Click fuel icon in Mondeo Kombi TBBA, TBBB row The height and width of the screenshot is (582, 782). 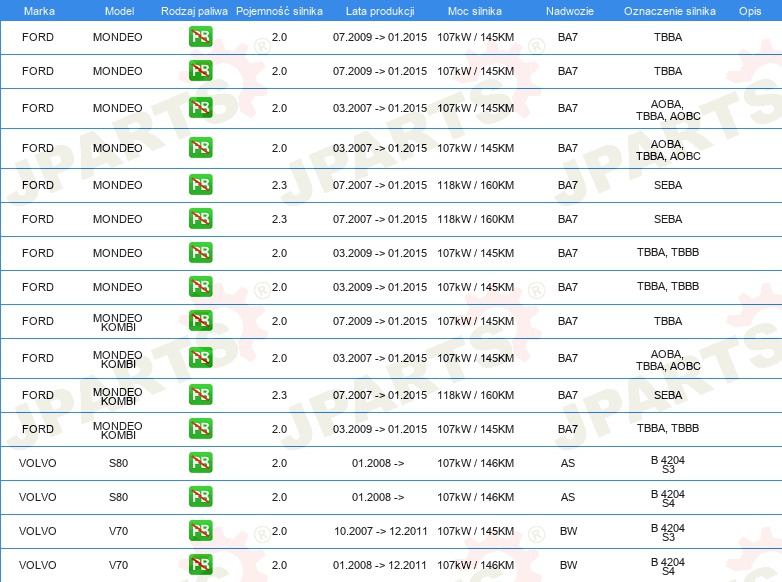click(x=200, y=428)
